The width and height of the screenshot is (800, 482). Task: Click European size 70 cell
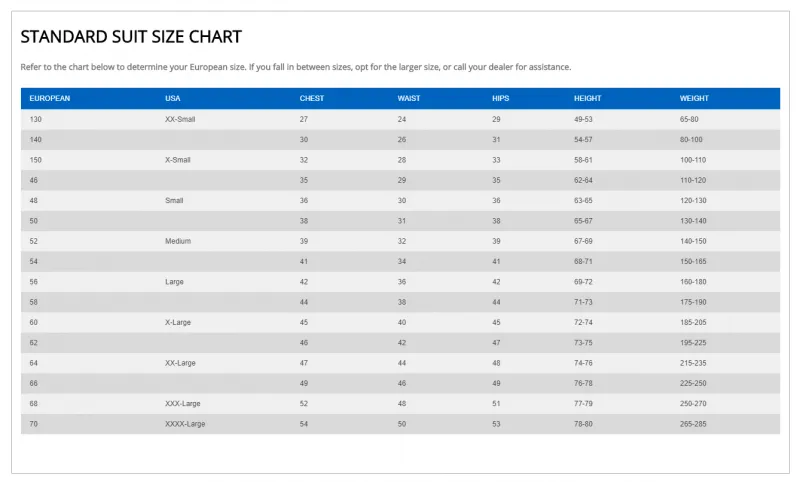pyautogui.click(x=33, y=424)
